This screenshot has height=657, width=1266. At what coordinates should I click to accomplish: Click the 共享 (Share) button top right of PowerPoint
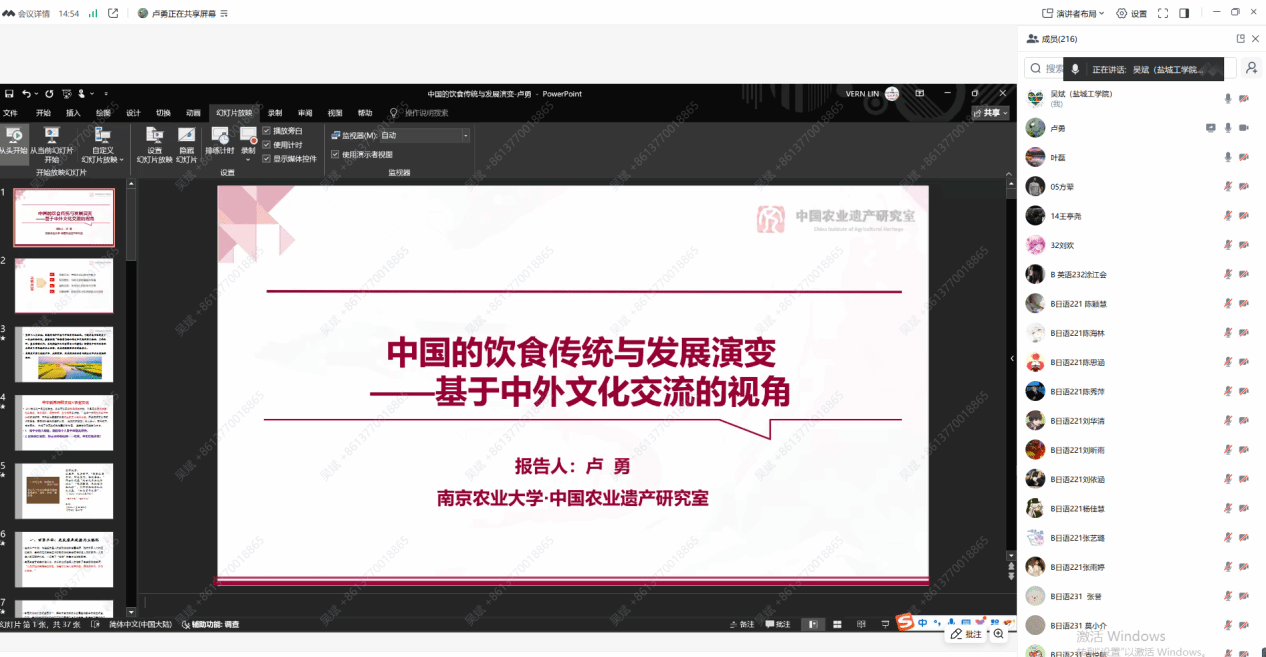[989, 112]
